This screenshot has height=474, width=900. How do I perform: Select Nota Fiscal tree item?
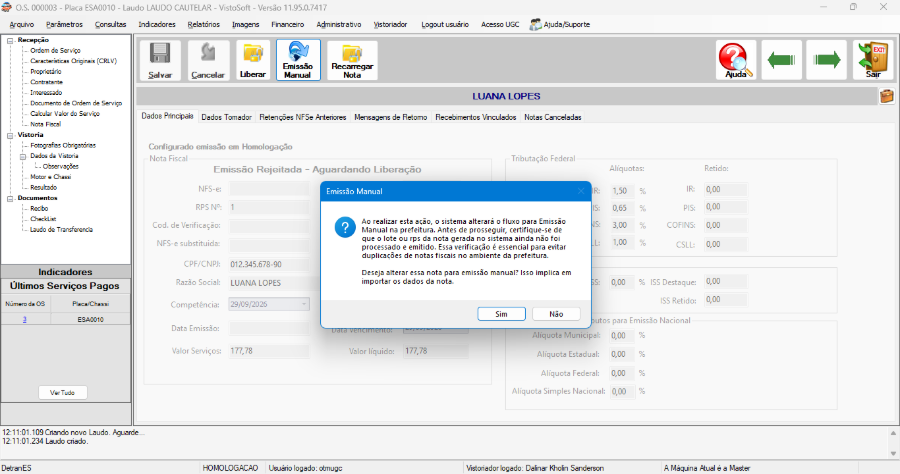[45, 124]
